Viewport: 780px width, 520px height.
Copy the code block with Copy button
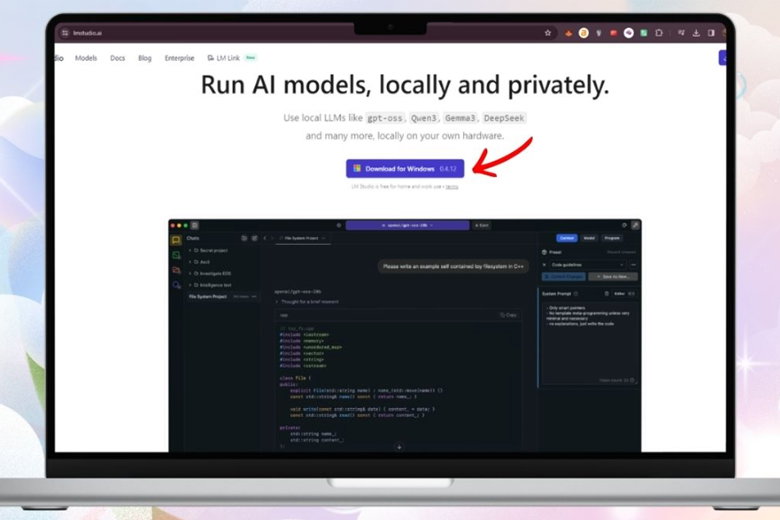tap(508, 315)
